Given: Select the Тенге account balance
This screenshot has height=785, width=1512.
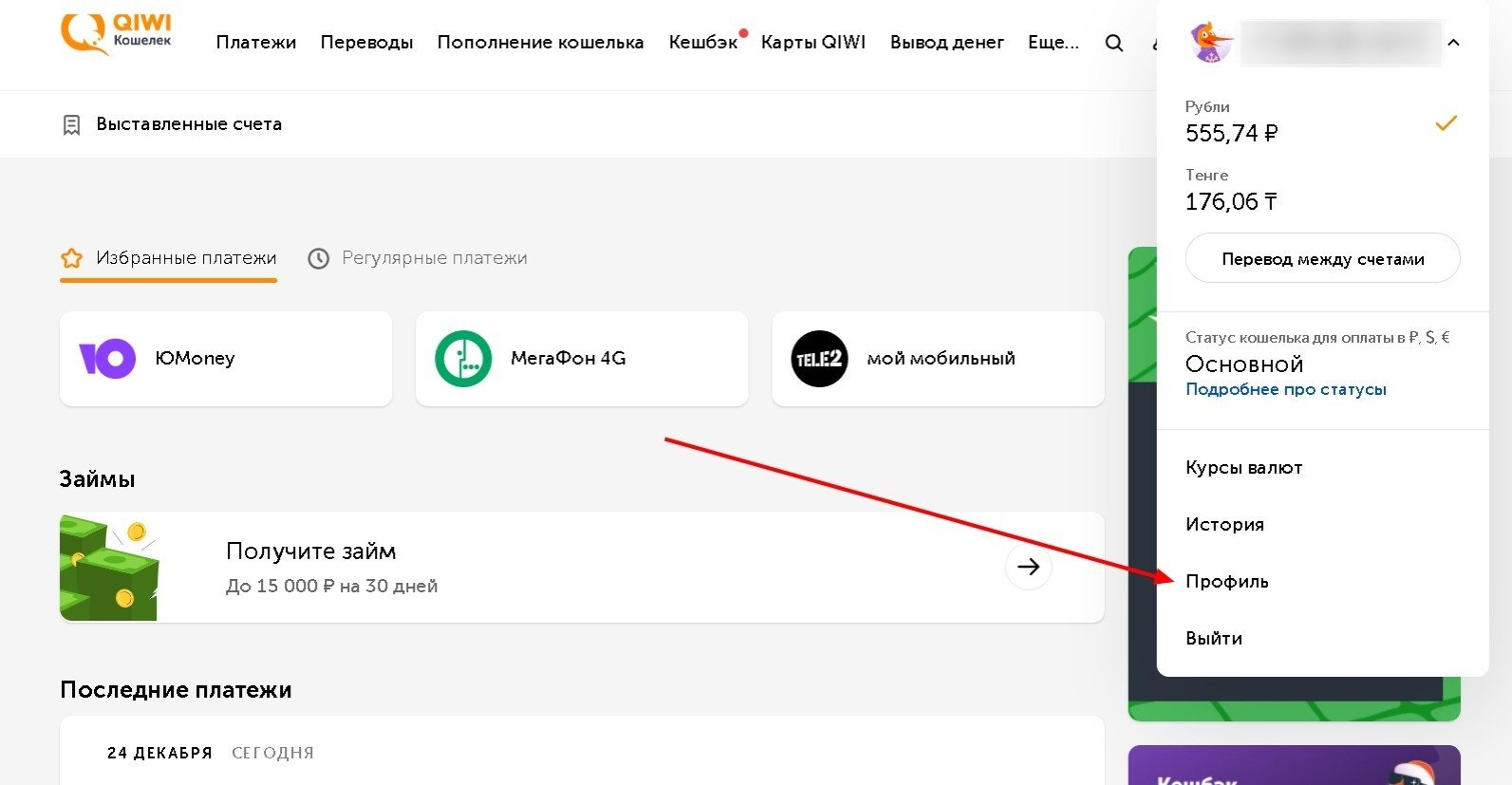Looking at the screenshot, I should [x=1322, y=191].
